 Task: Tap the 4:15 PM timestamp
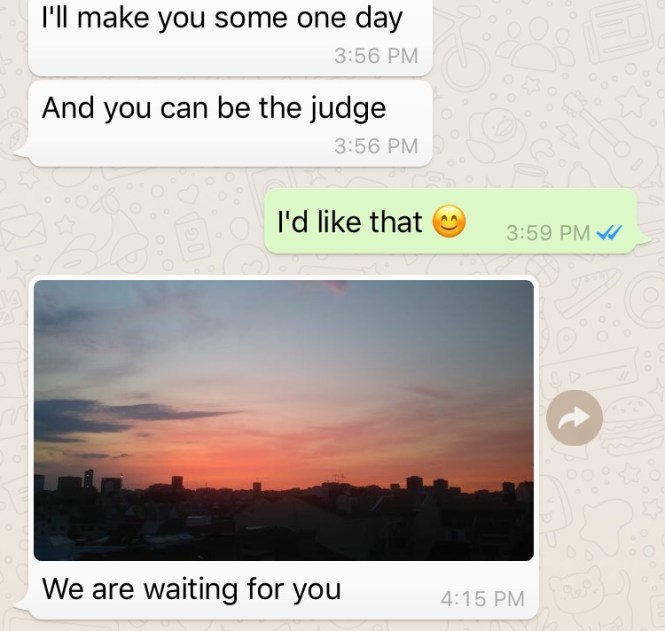click(x=483, y=599)
